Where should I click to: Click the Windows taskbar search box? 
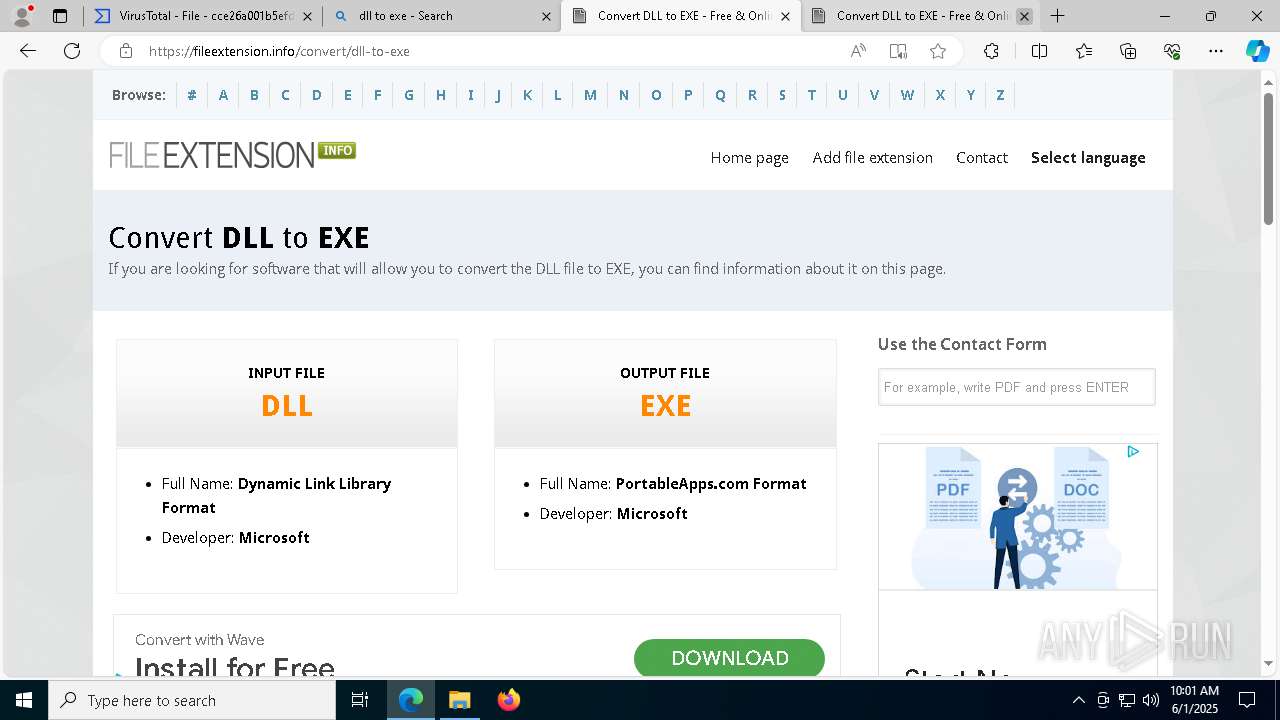[x=192, y=700]
